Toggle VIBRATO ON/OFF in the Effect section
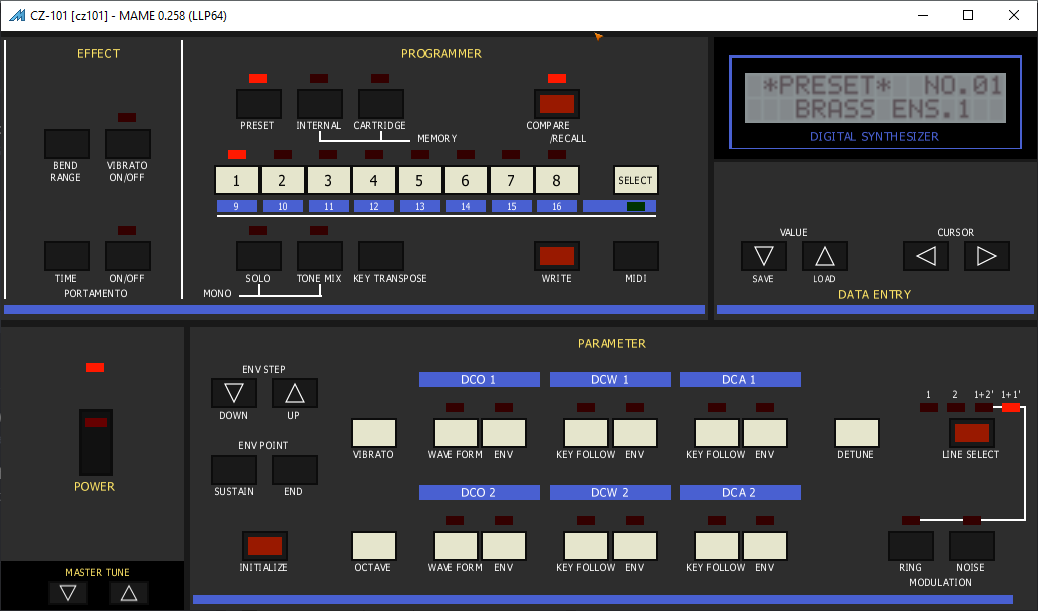 (x=128, y=144)
